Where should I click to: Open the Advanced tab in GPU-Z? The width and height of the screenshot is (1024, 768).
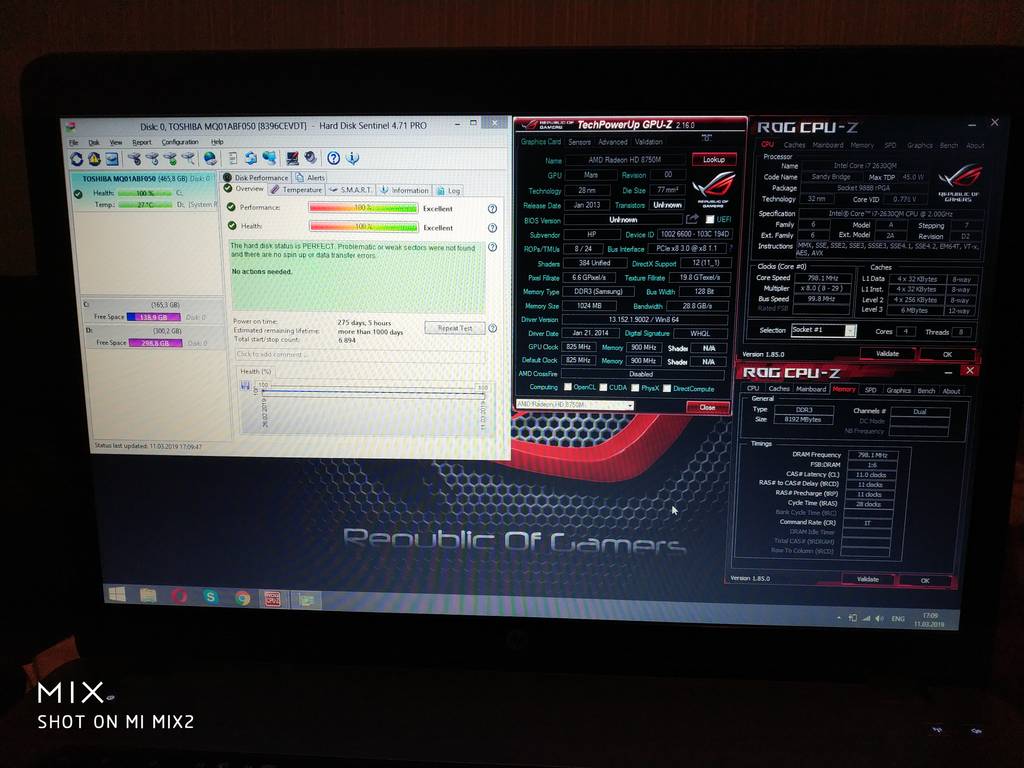[613, 142]
